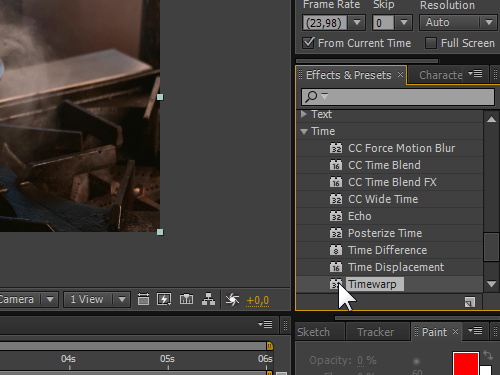Click the effects list scrollbar thumb

(491, 247)
